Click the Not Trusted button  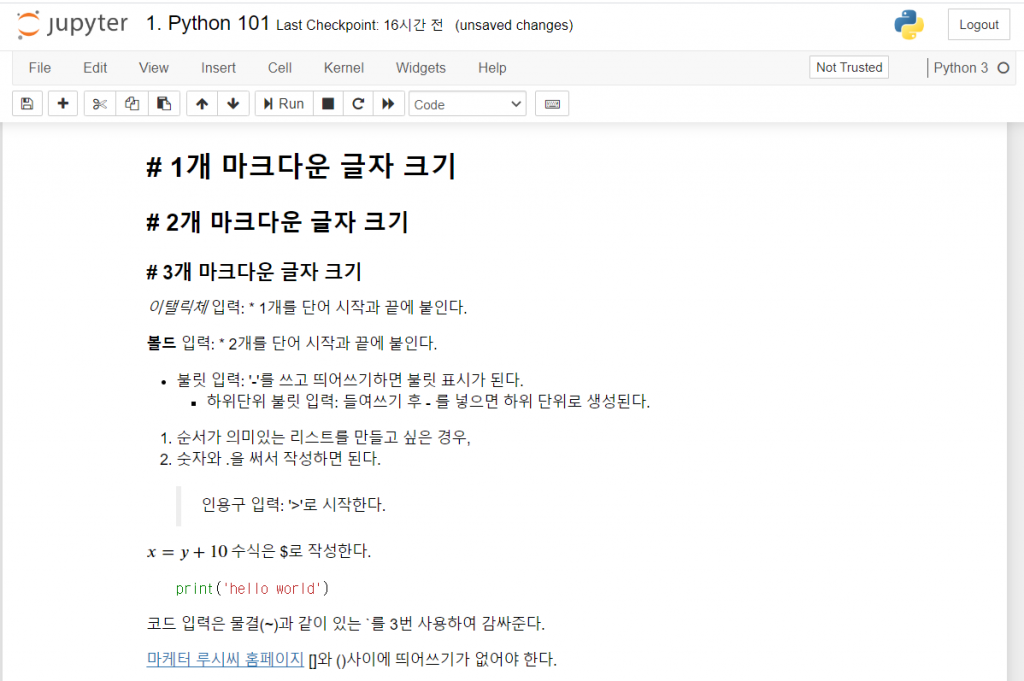pos(849,67)
